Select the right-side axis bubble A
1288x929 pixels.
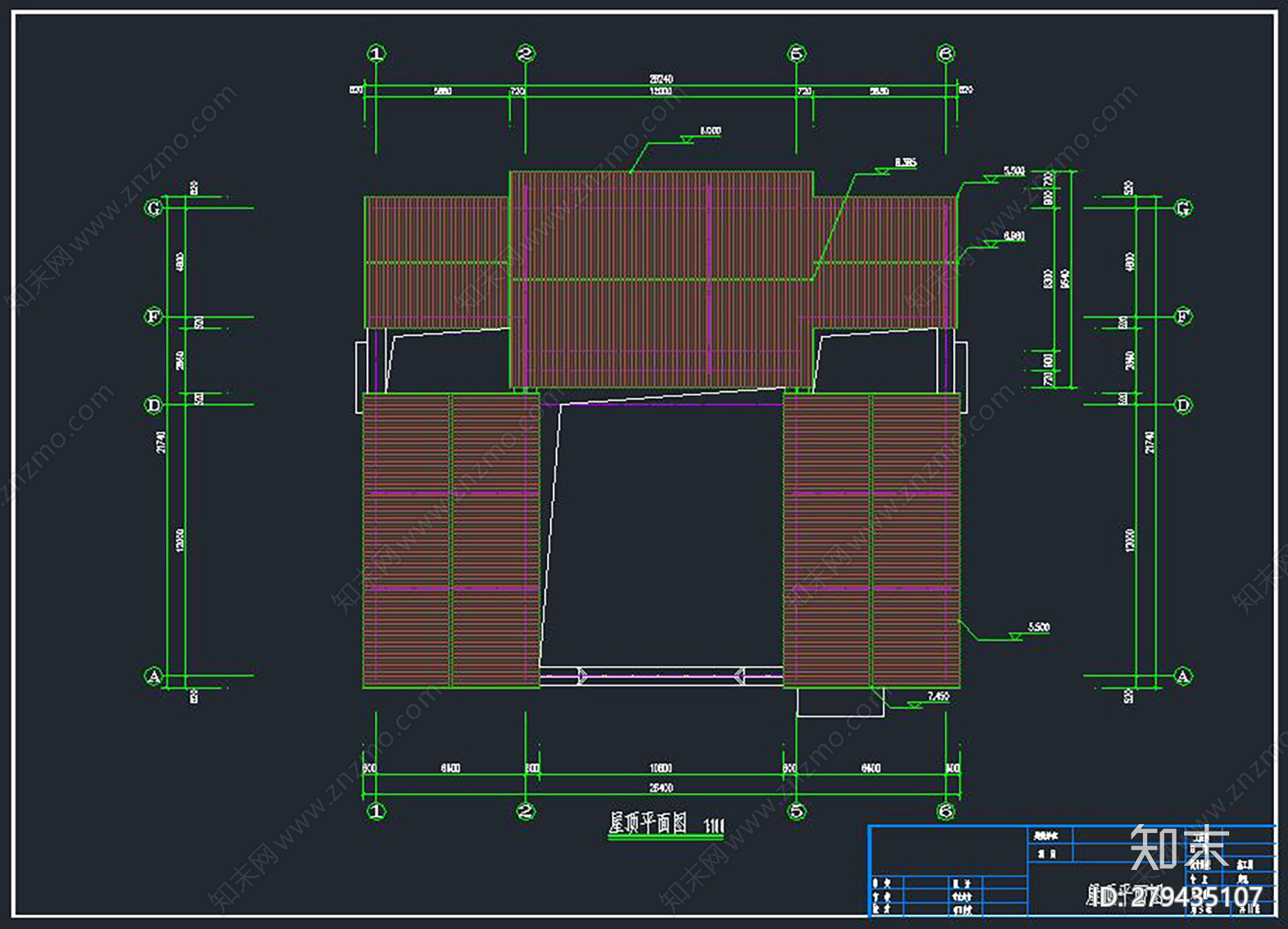click(x=1183, y=676)
